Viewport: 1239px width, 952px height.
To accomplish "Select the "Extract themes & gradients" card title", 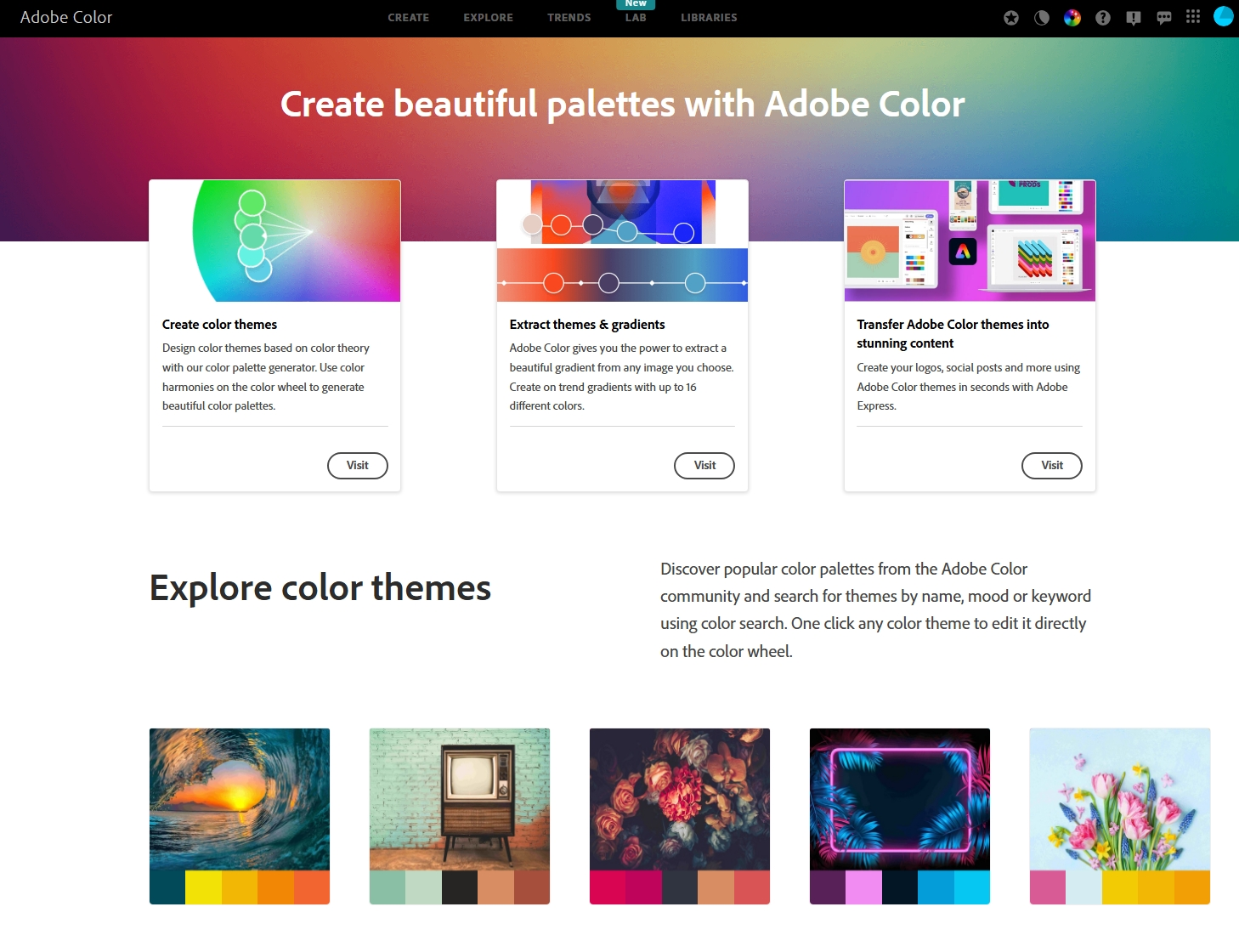I will pos(587,325).
